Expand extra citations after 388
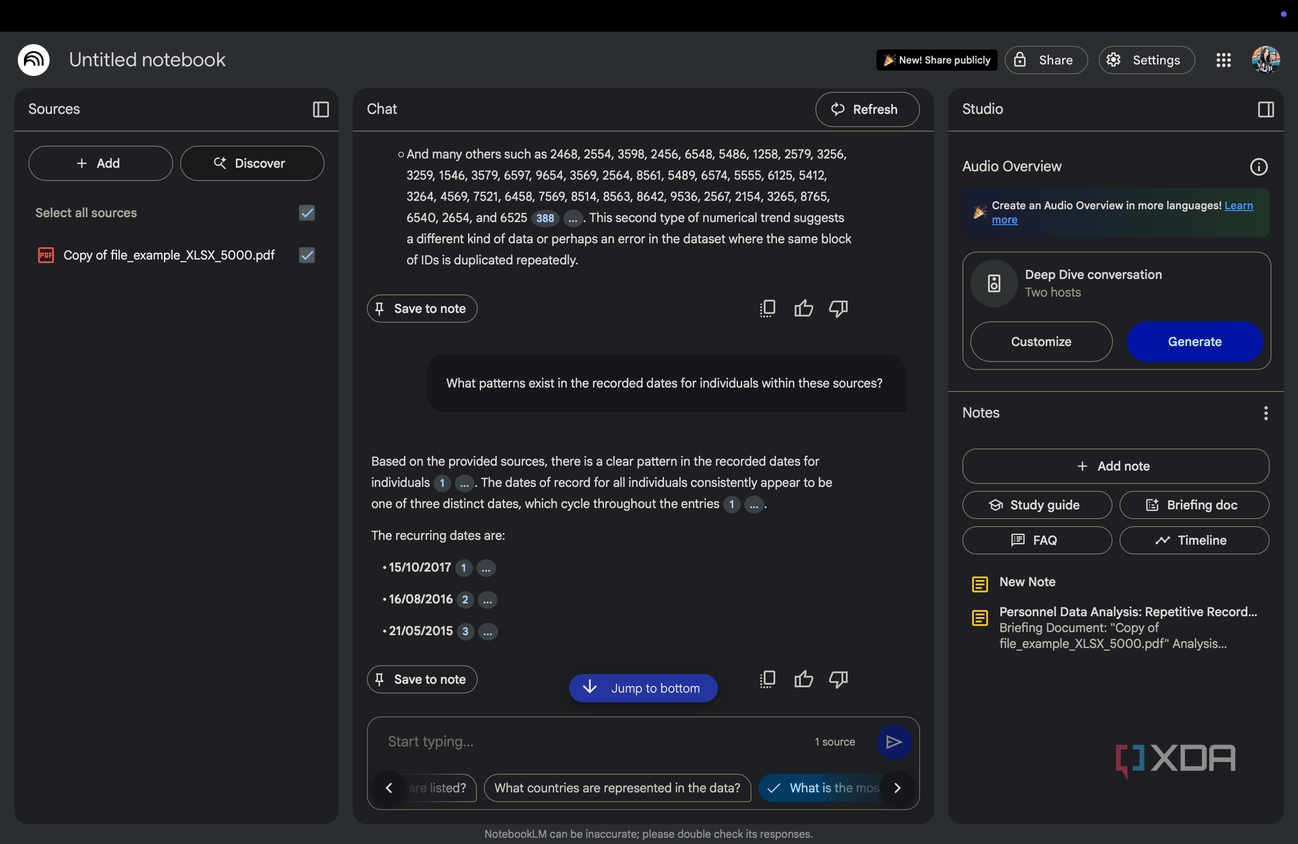 tap(573, 218)
